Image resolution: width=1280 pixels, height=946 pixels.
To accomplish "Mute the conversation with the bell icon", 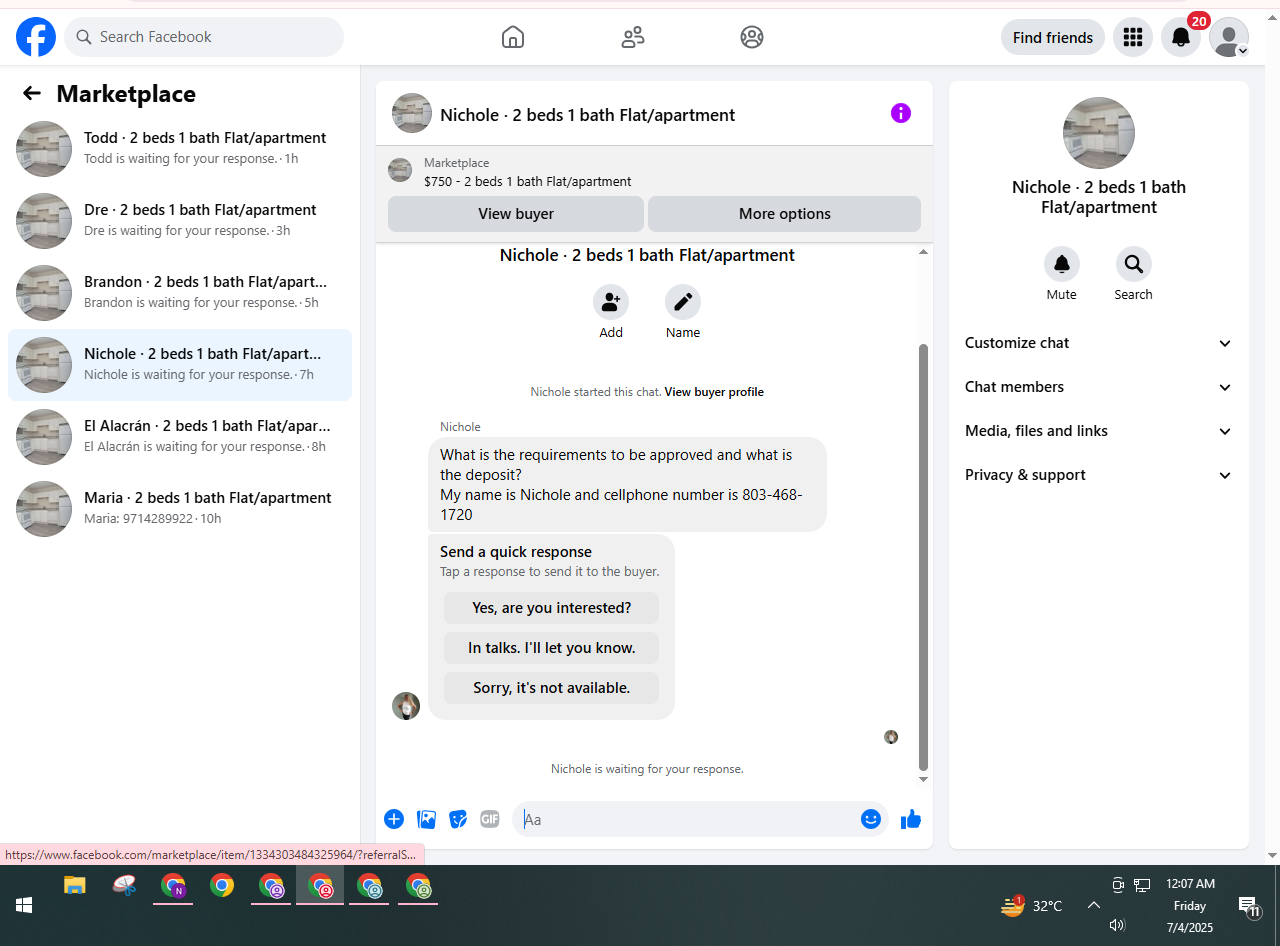I will (x=1062, y=264).
